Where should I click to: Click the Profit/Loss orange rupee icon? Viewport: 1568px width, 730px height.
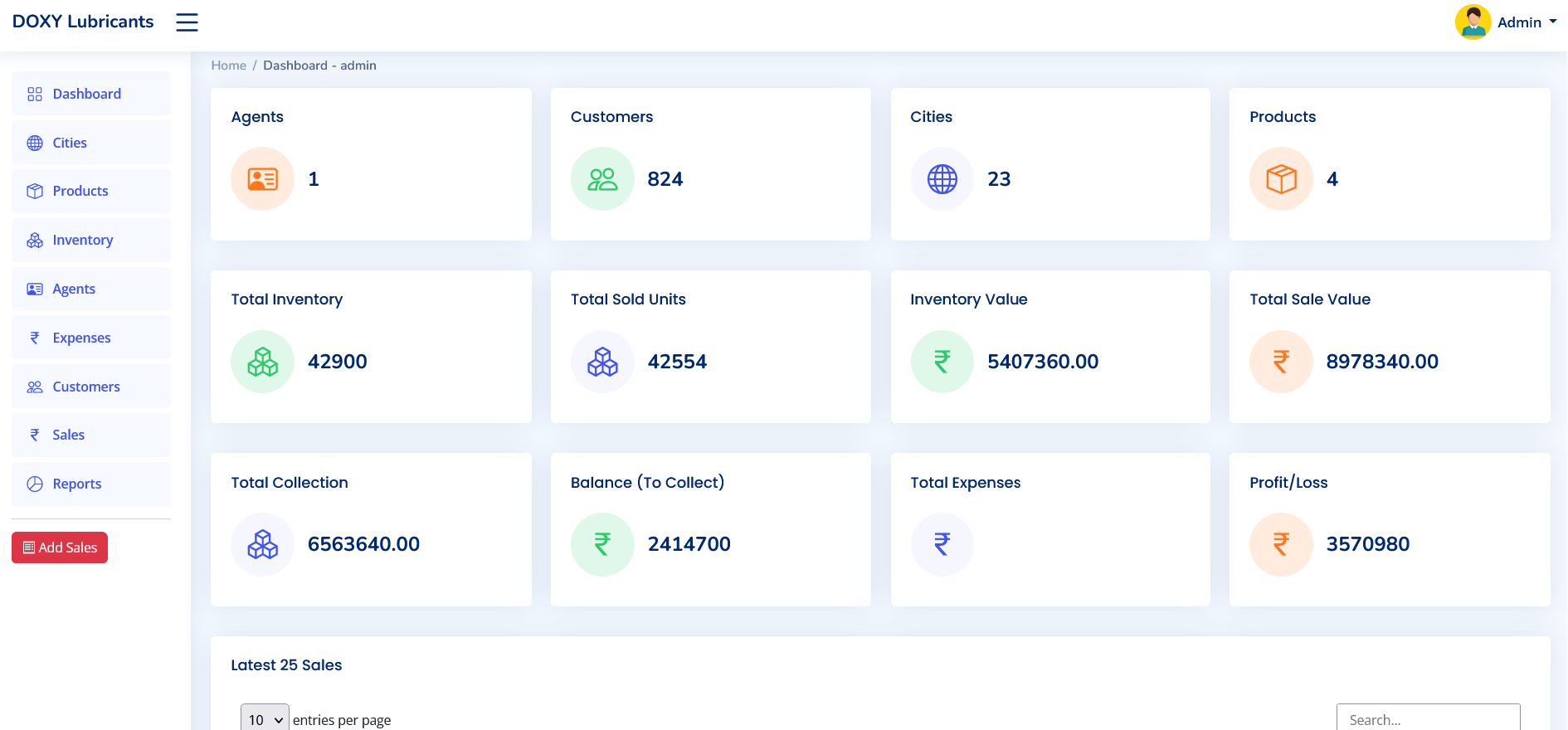coord(1281,544)
